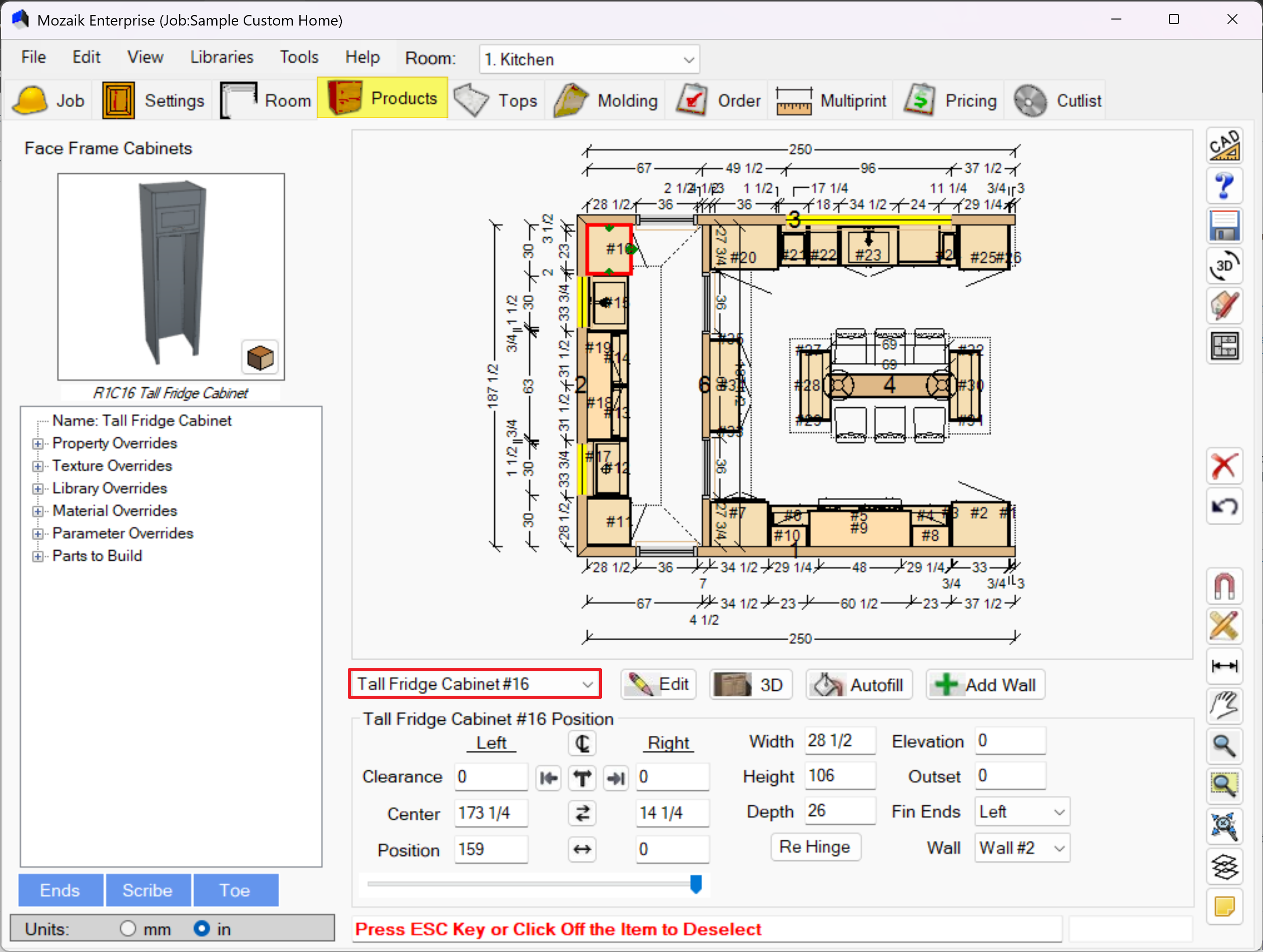Viewport: 1263px width, 952px height.
Task: Select the in units radio button
Action: click(x=201, y=928)
